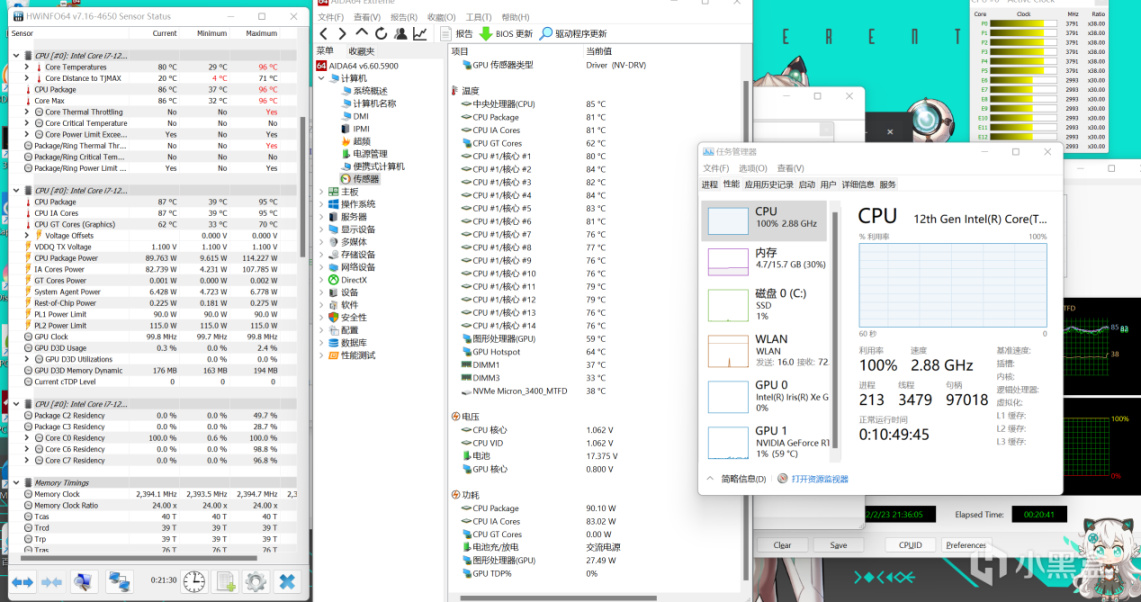Open AIDA64 文件(F) menu
The width and height of the screenshot is (1141, 602).
[x=330, y=17]
